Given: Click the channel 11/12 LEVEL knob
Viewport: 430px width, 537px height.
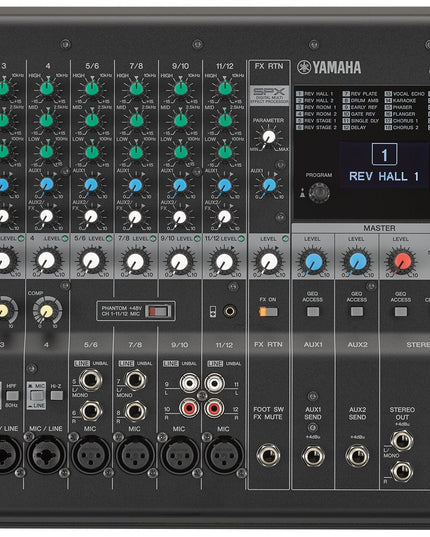Looking at the screenshot, I should coord(224,262).
